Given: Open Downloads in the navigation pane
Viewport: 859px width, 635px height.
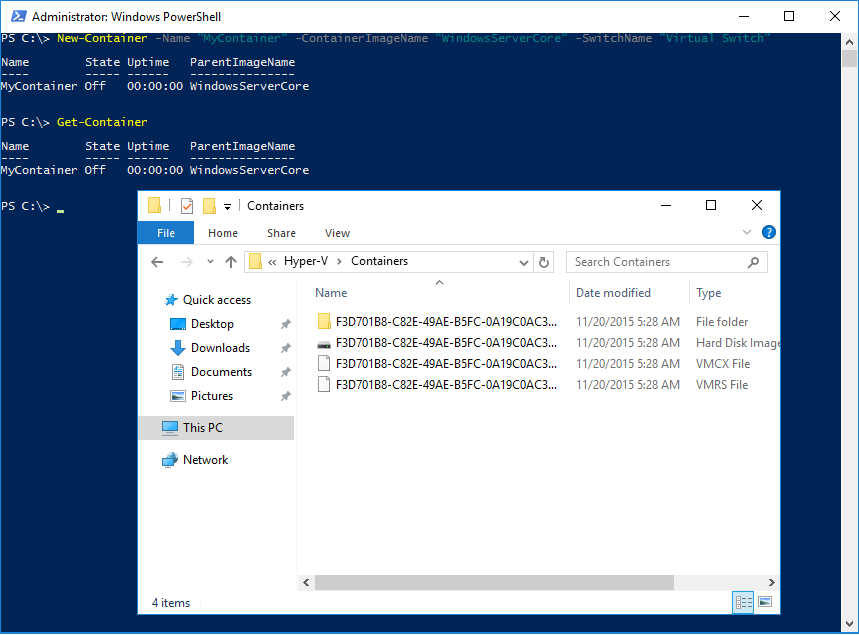Looking at the screenshot, I should coord(220,348).
